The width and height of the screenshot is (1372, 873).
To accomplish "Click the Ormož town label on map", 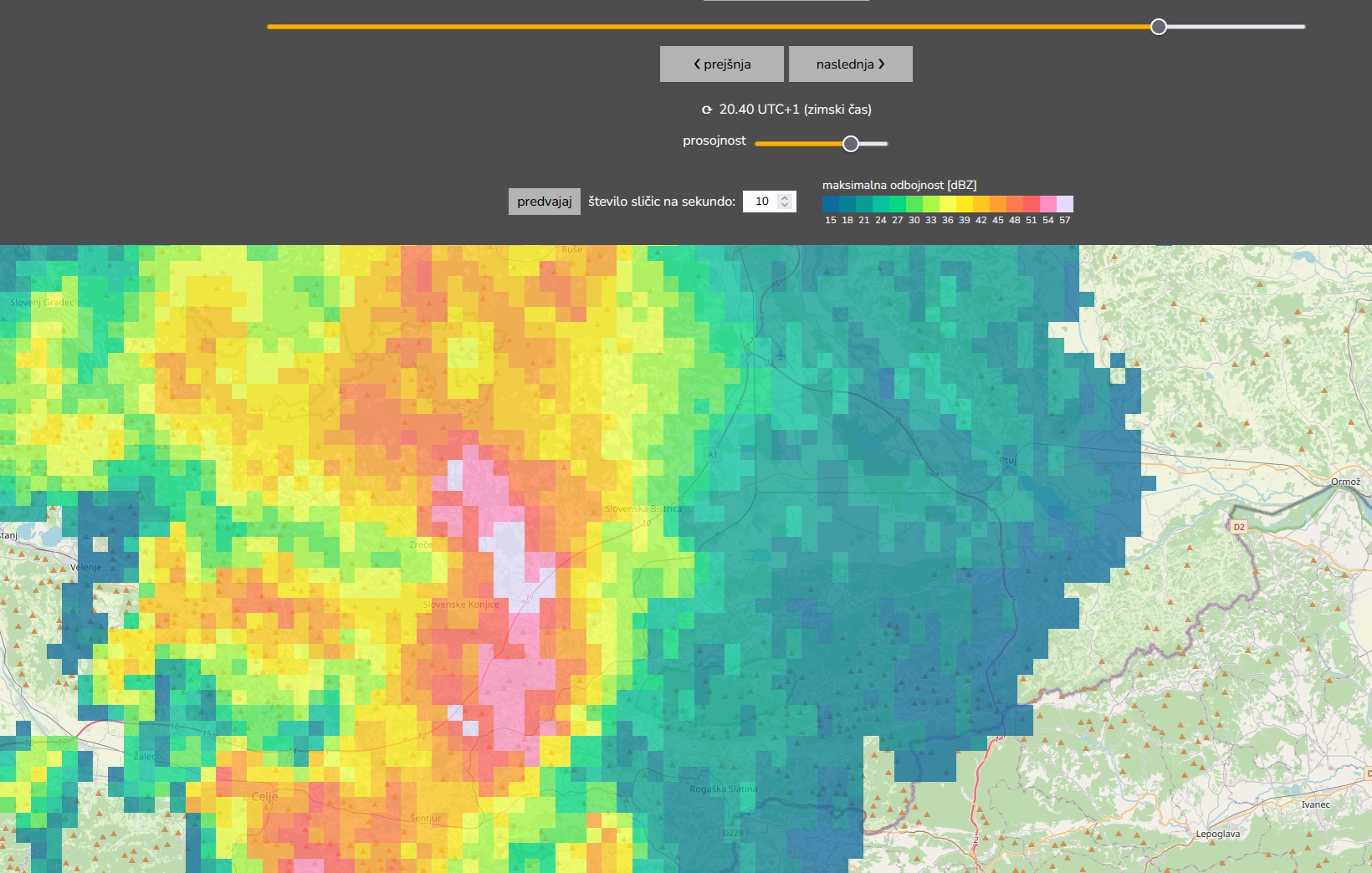I will (1345, 482).
